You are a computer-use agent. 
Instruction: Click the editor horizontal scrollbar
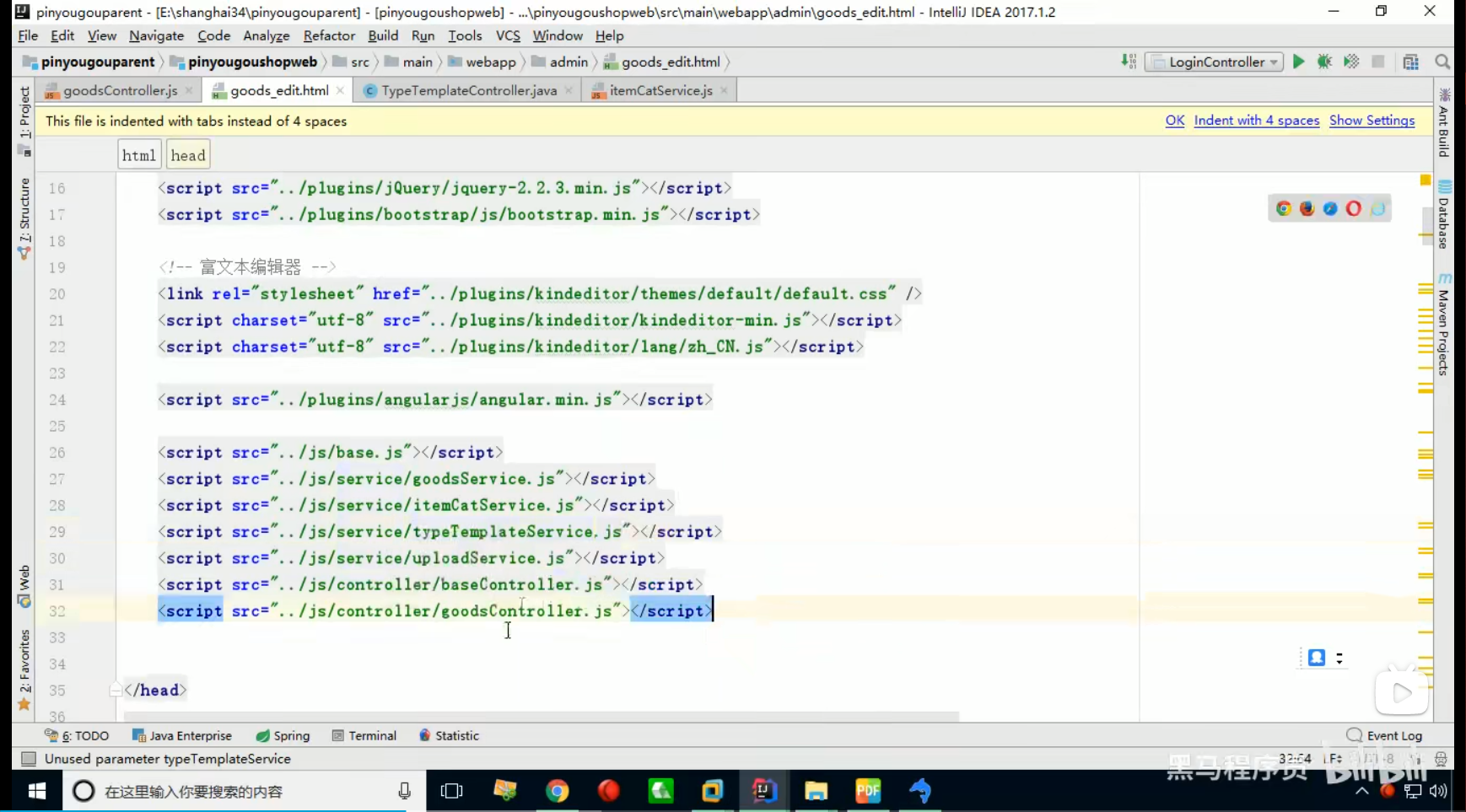[541, 717]
